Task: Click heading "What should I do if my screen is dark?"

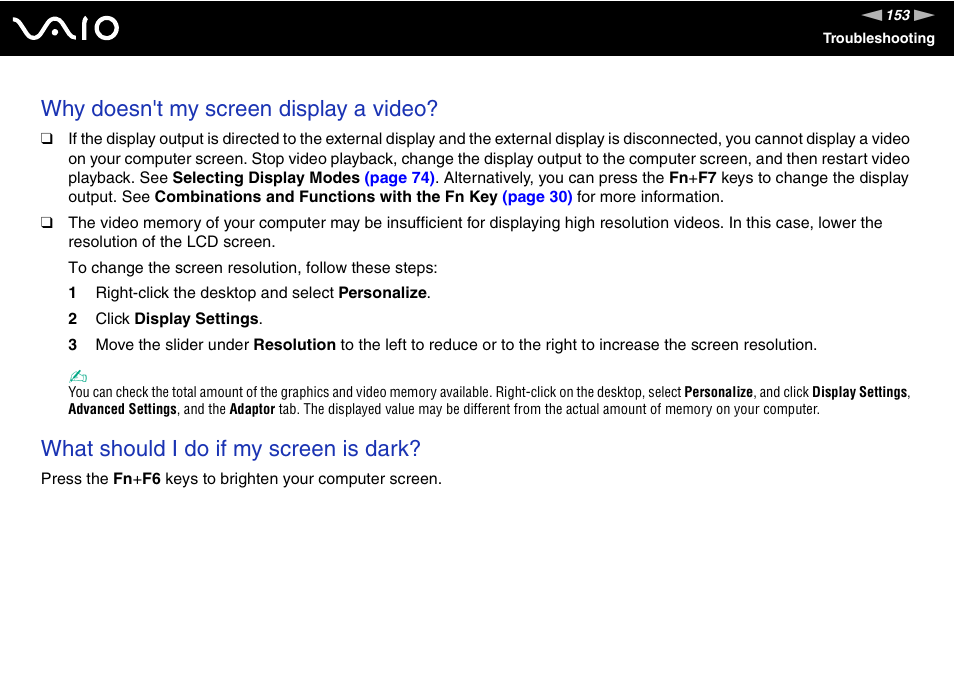Action: 231,449
